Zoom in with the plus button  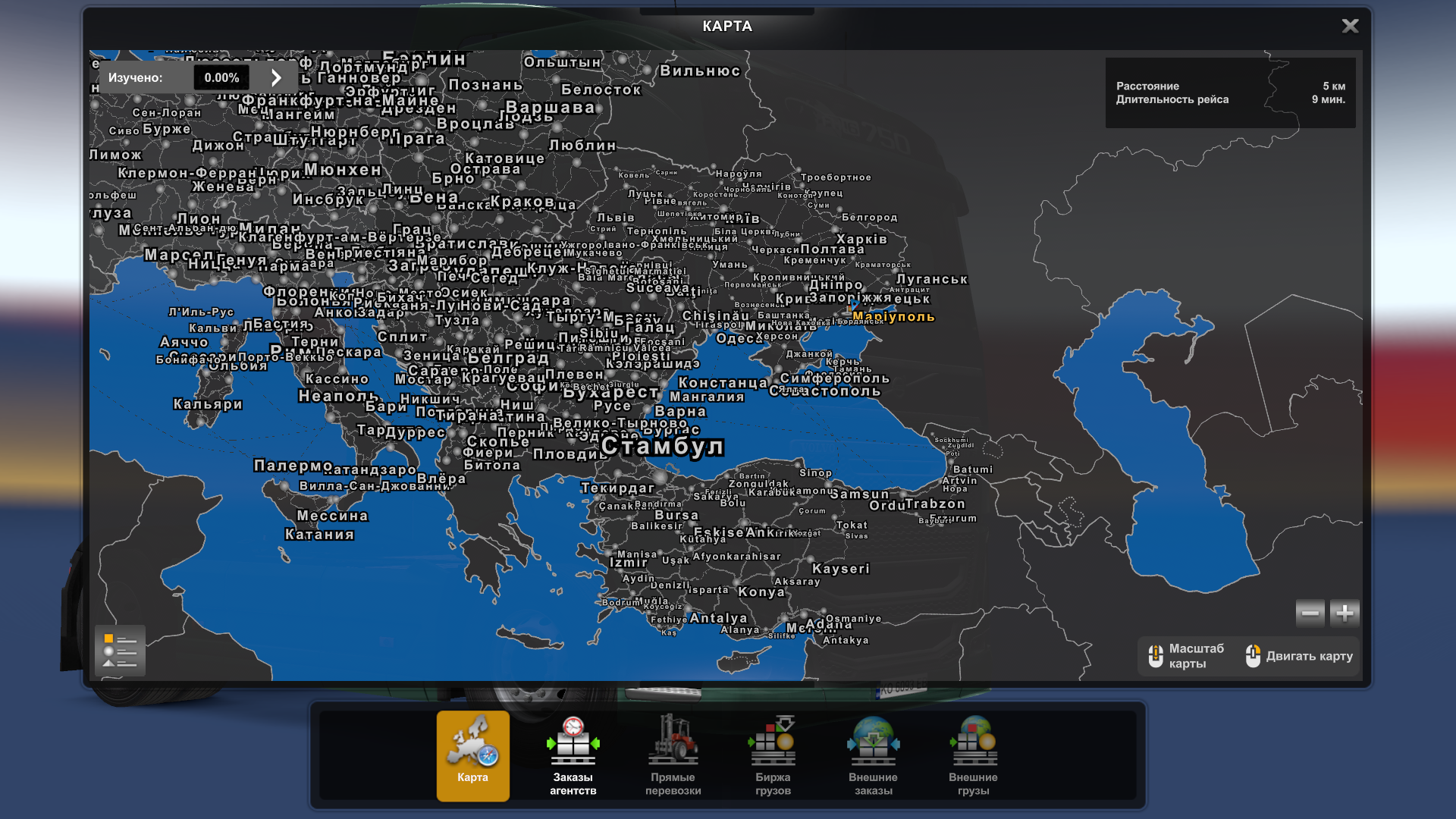(1345, 613)
